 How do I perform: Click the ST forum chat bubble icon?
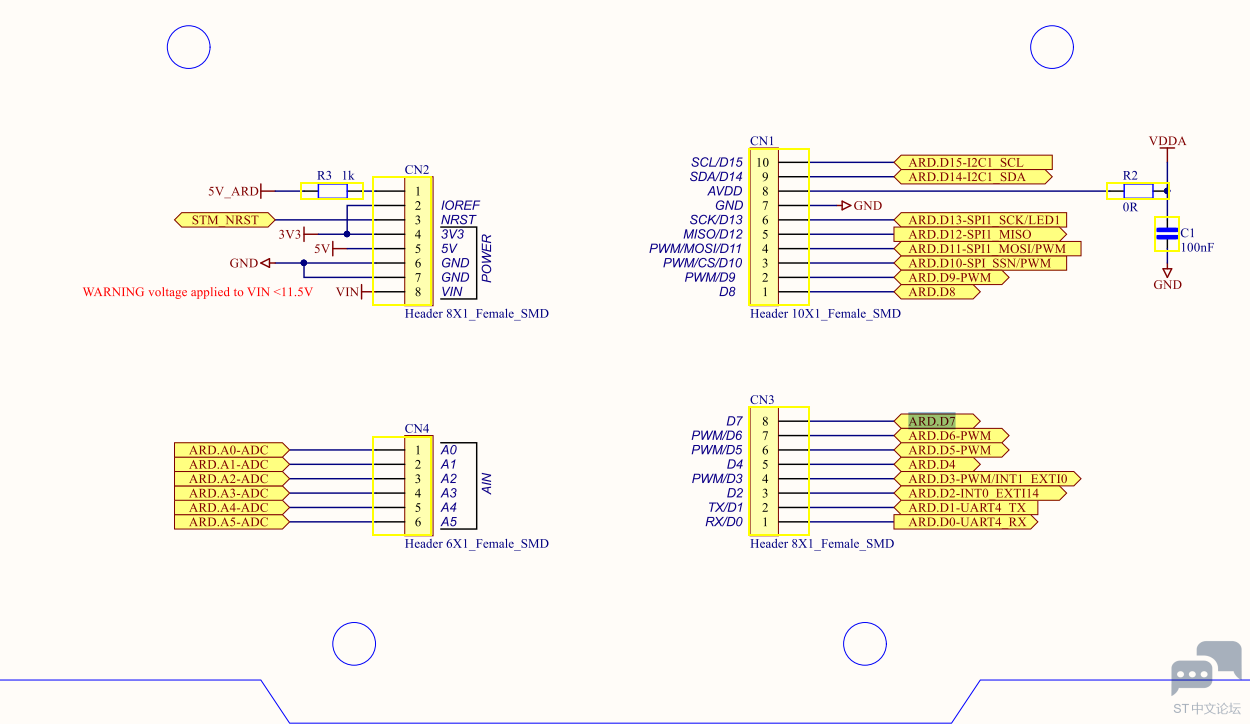click(x=1206, y=668)
